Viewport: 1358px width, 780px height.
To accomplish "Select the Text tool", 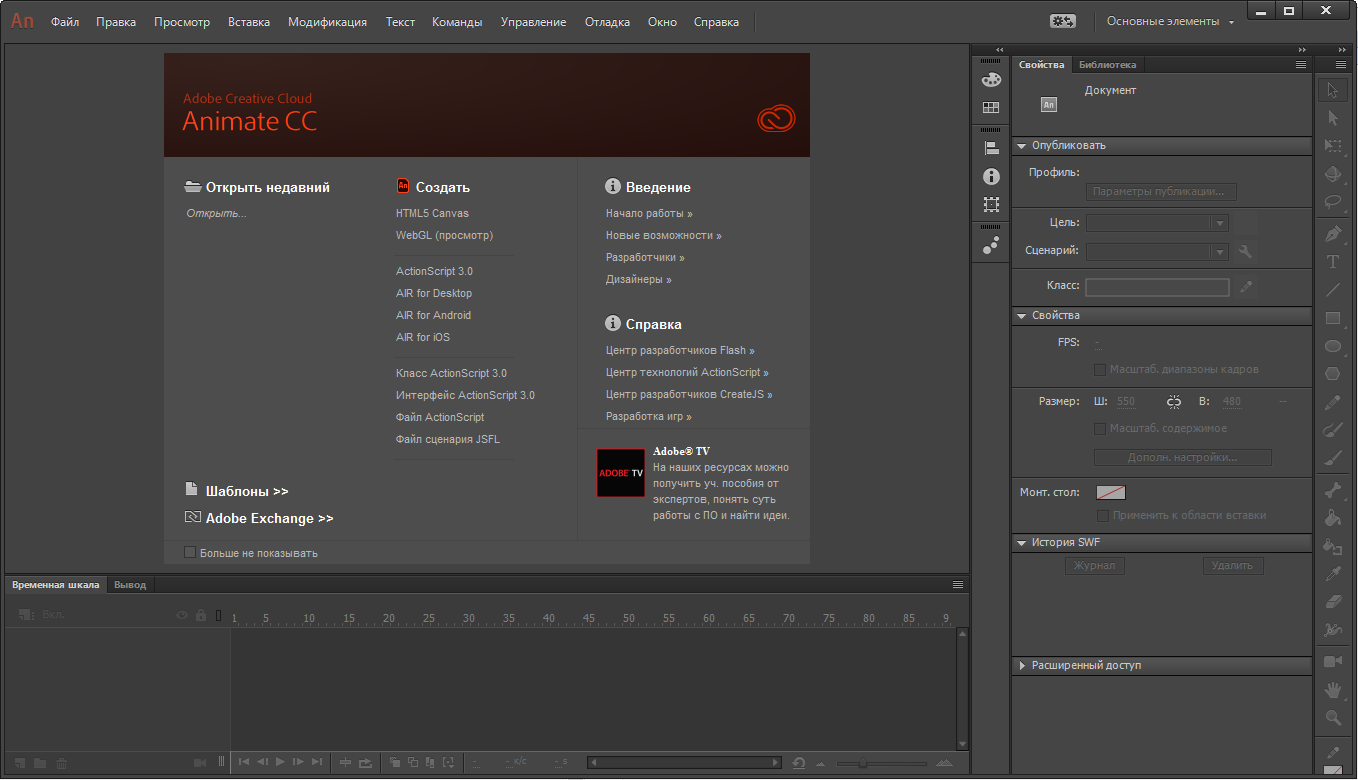I will click(x=1333, y=262).
